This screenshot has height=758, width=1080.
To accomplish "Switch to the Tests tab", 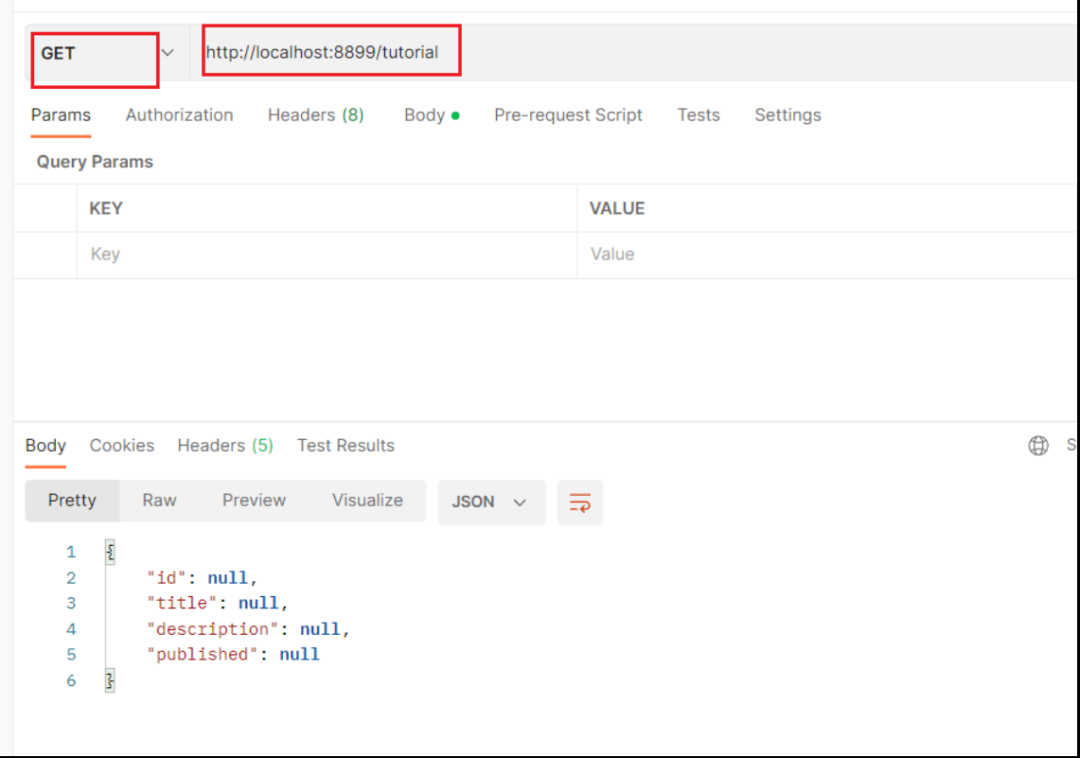I will (x=698, y=115).
